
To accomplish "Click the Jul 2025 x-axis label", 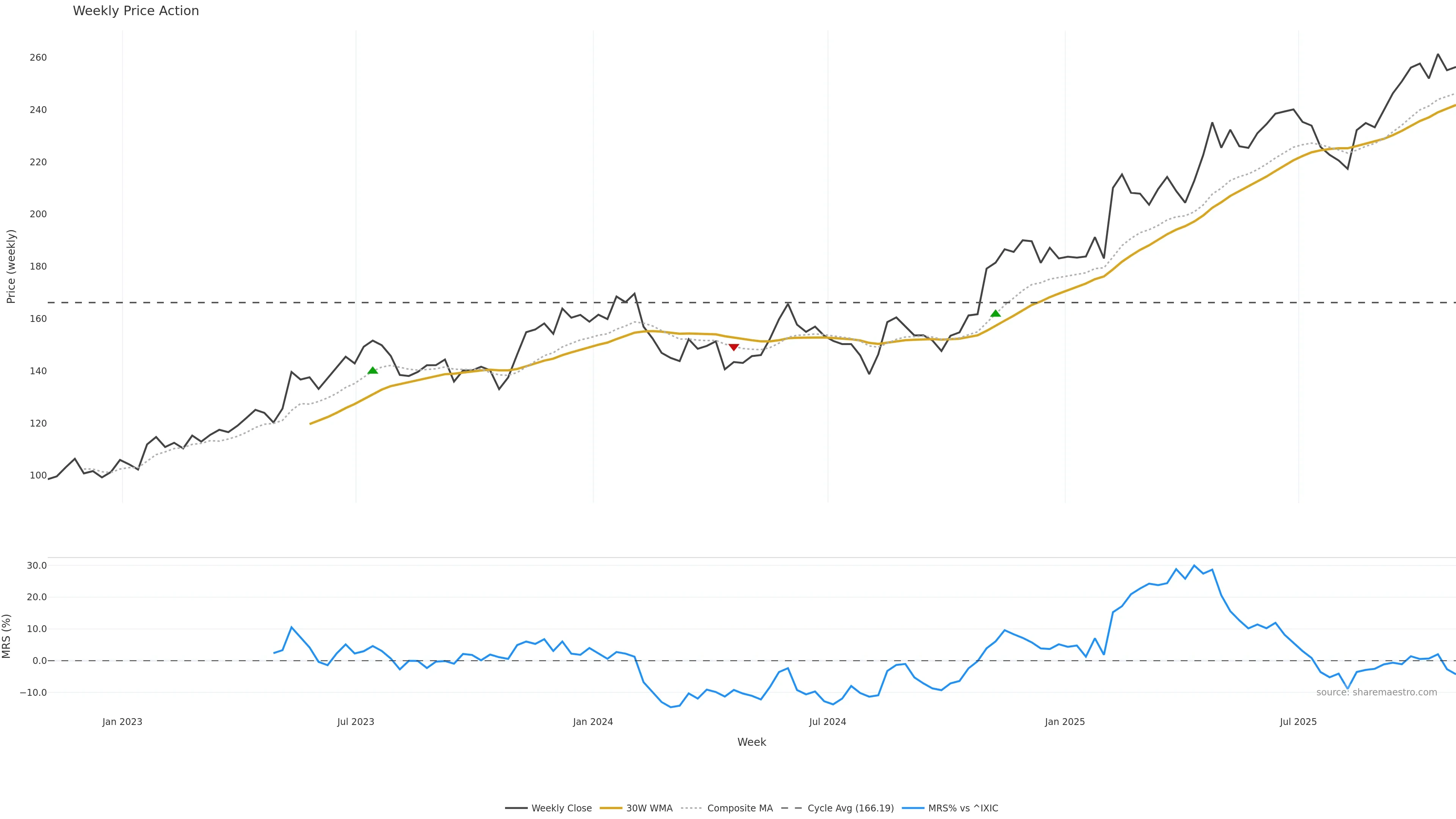I will point(1298,722).
